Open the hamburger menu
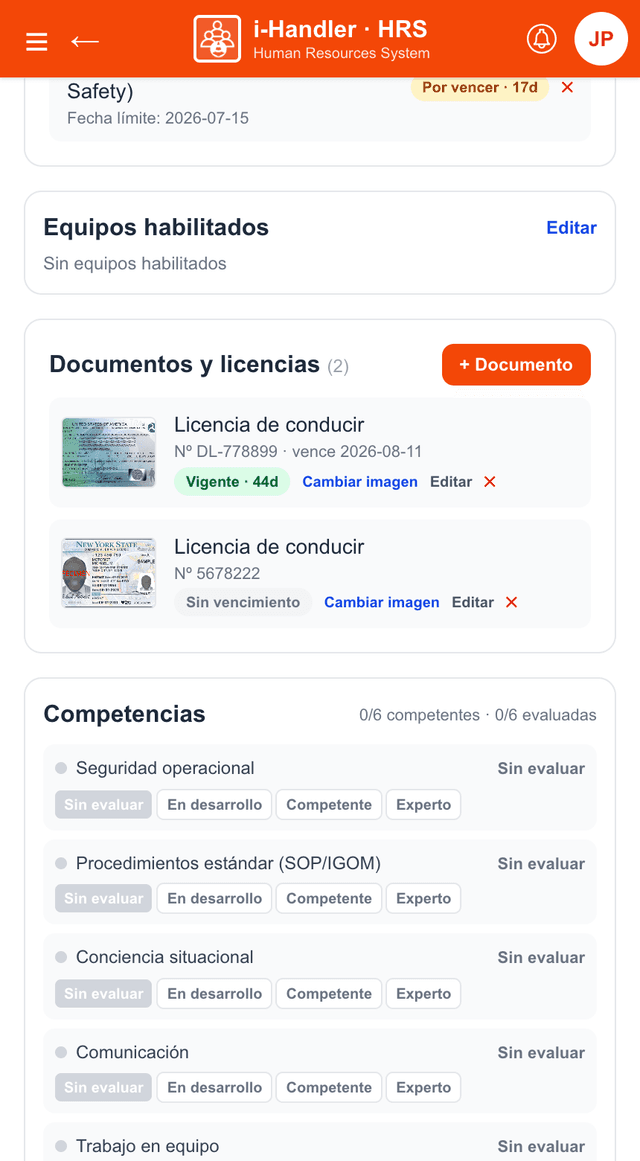The height and width of the screenshot is (1161, 640). point(36,41)
